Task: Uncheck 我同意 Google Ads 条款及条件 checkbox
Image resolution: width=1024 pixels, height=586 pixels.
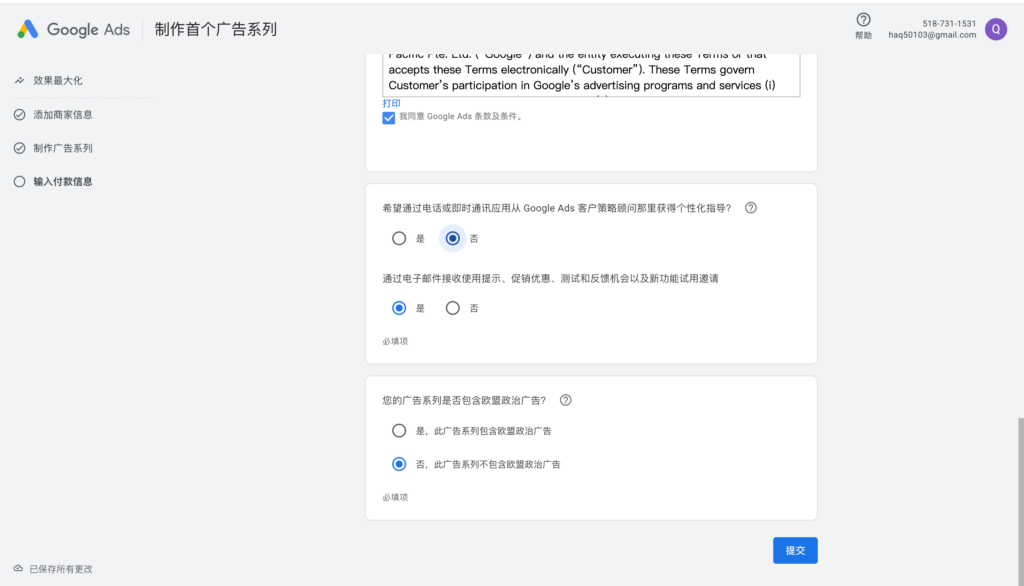Action: point(389,117)
